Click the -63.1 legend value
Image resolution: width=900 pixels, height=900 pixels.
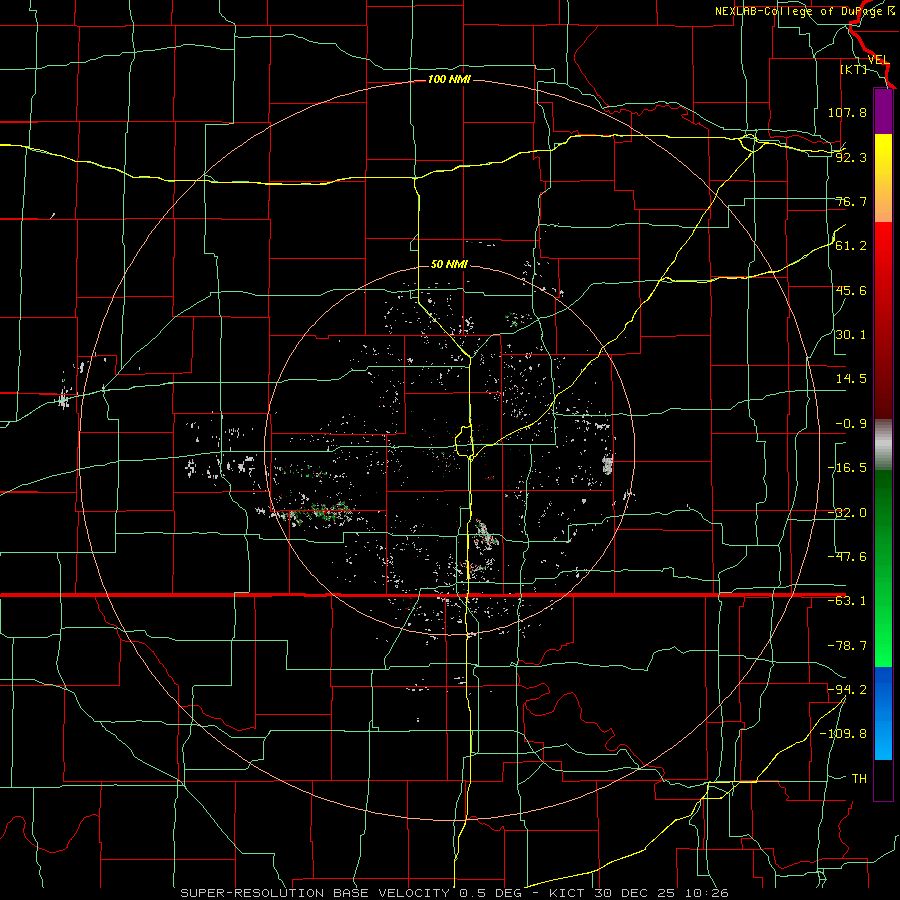pyautogui.click(x=847, y=601)
